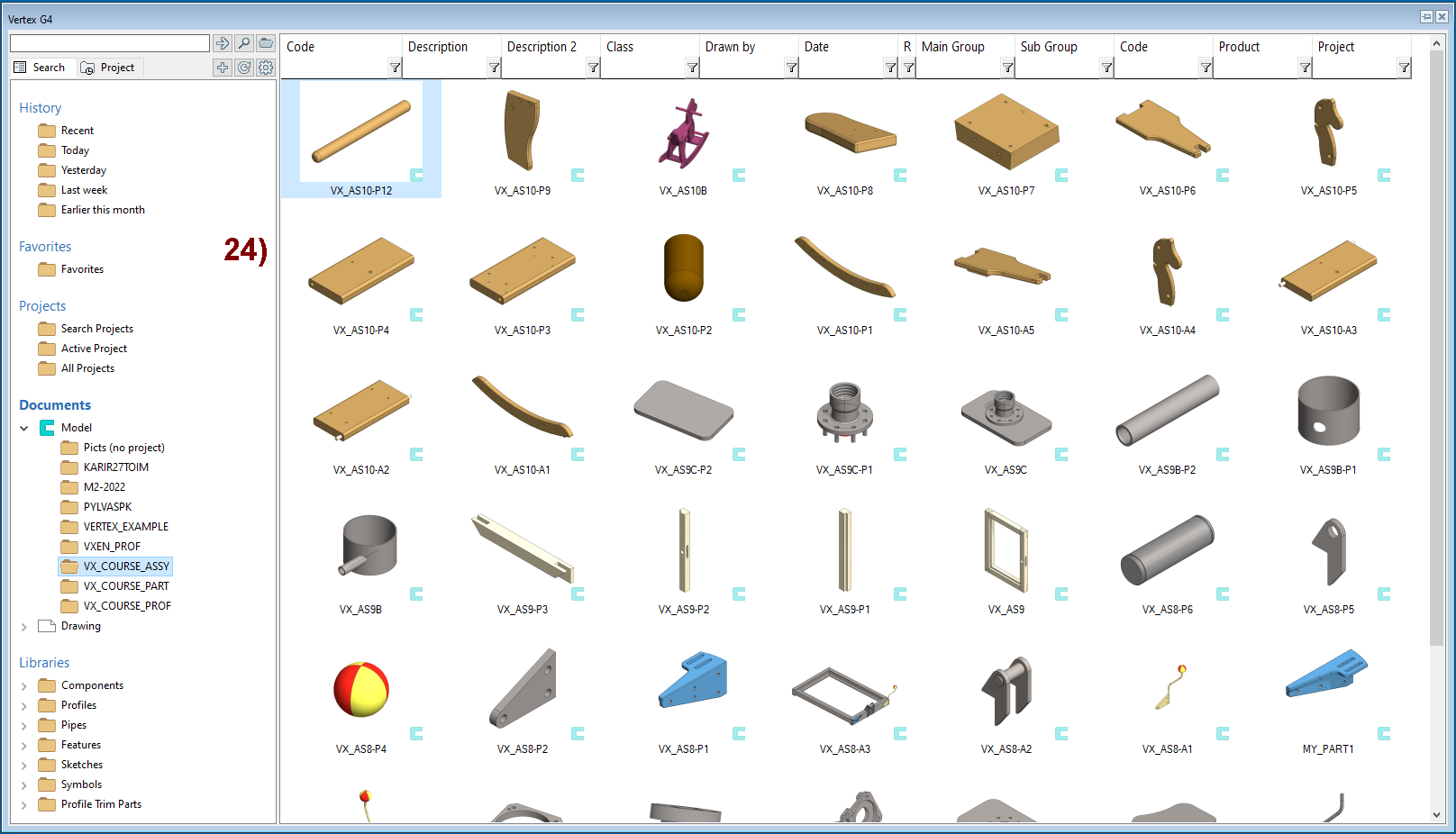
Task: Click into the search text field
Action: (x=109, y=43)
